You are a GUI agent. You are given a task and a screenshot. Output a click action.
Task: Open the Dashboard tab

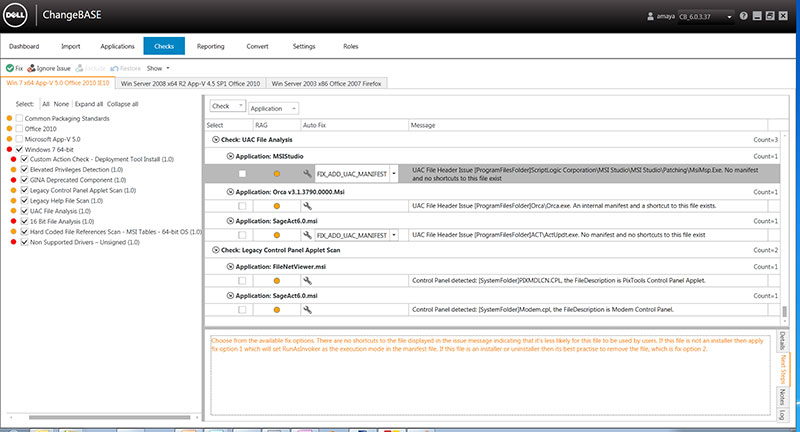coord(24,46)
